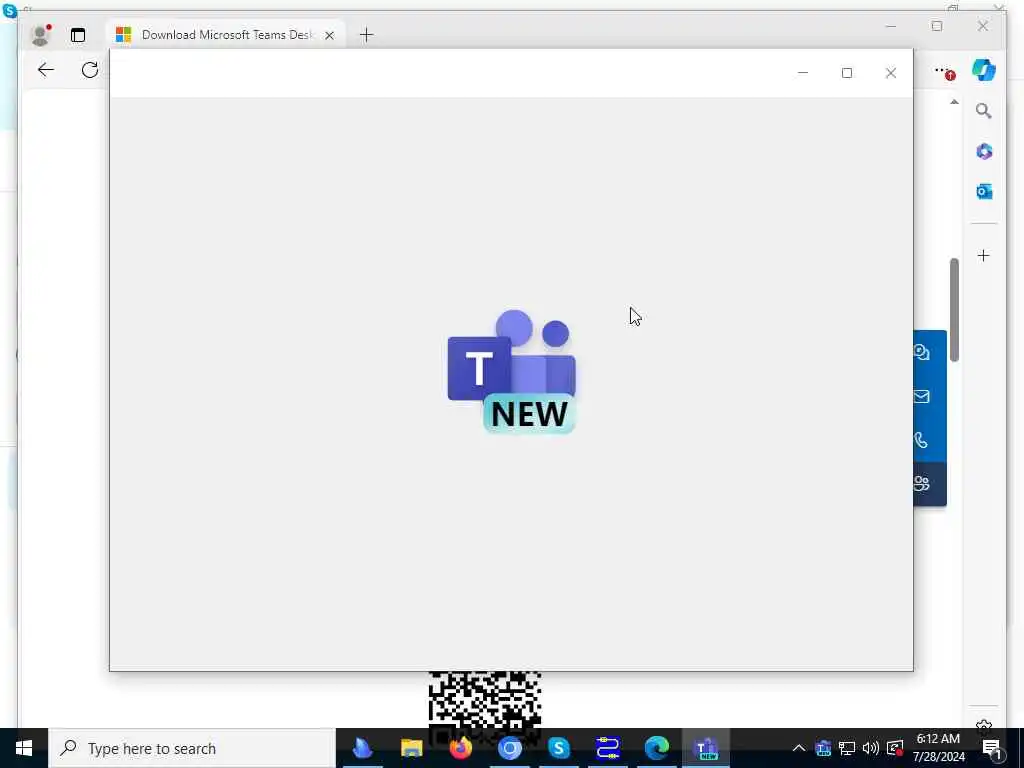The height and width of the screenshot is (768, 1024).
Task: Open a new Edge tab
Action: (x=366, y=35)
